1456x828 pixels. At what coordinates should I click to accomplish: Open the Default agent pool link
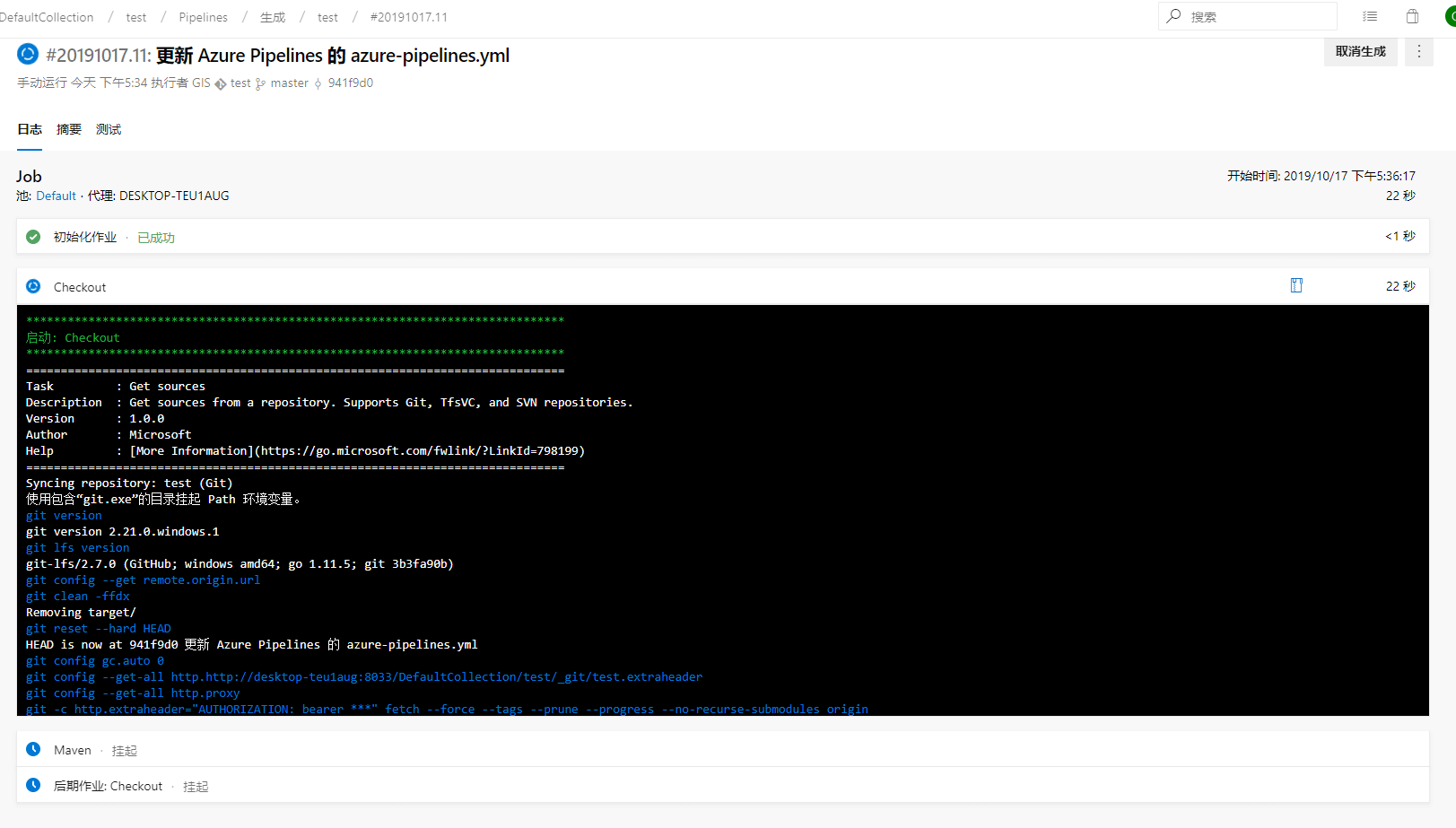pos(56,196)
